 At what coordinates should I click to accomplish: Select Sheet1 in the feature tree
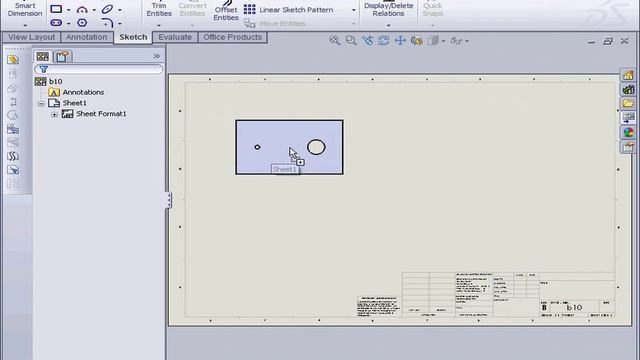tap(67, 103)
